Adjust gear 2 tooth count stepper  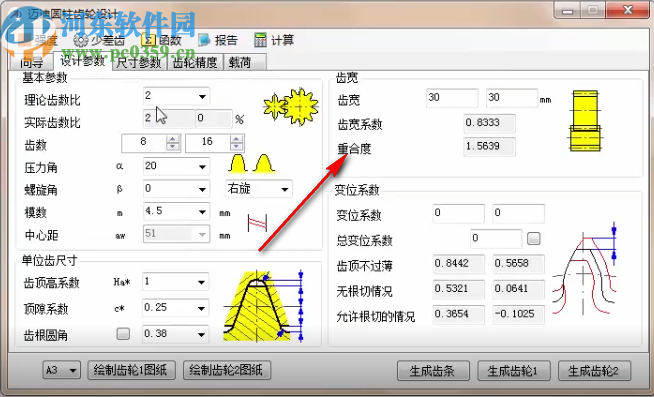(236, 143)
